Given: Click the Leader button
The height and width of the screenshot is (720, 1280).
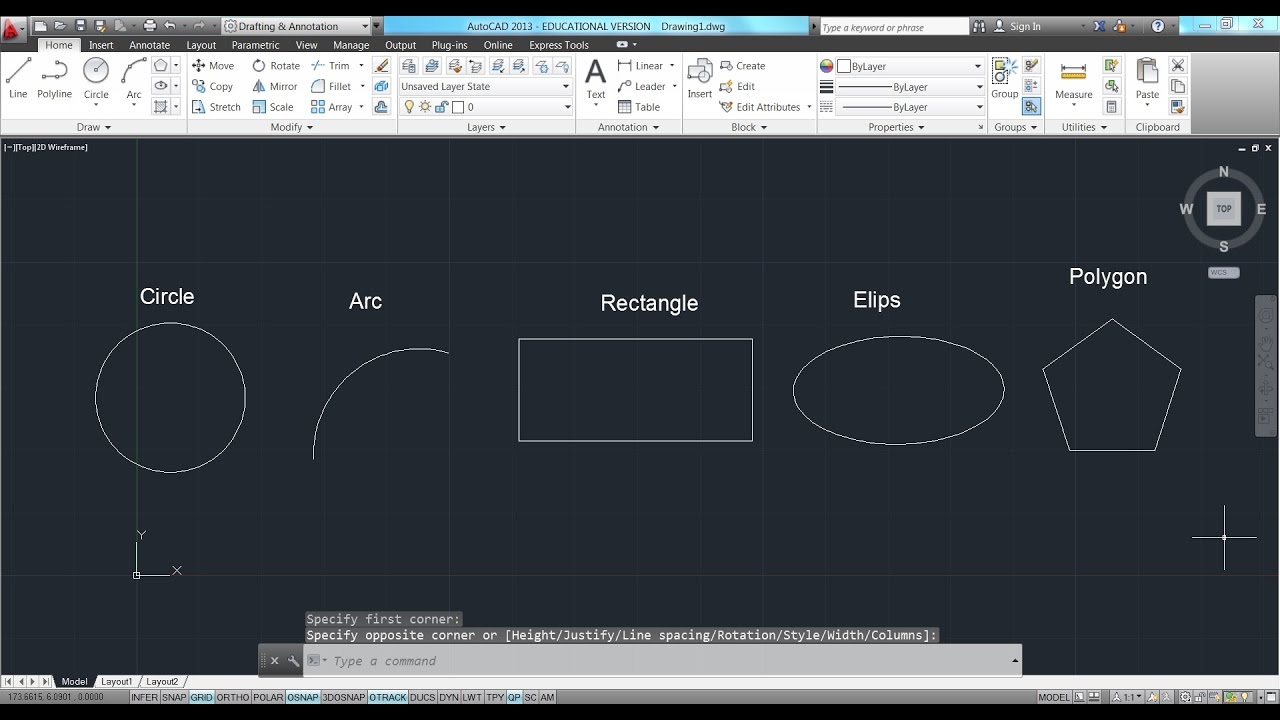Looking at the screenshot, I should [x=642, y=87].
